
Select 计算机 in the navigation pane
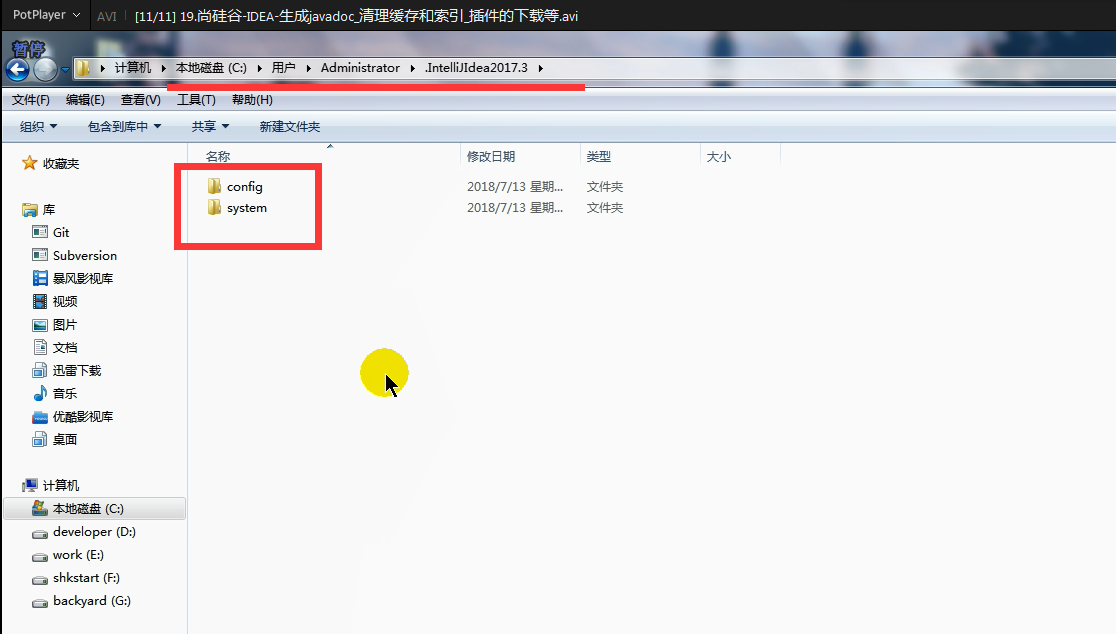(x=60, y=485)
